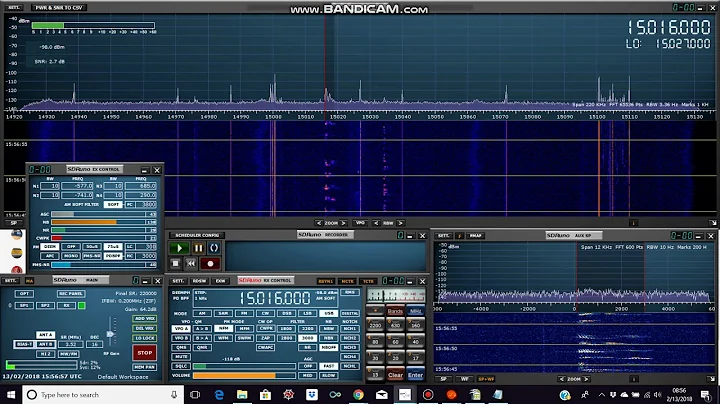
Task: Adjust the VOLUME slider in RX Control
Action: coord(244,375)
